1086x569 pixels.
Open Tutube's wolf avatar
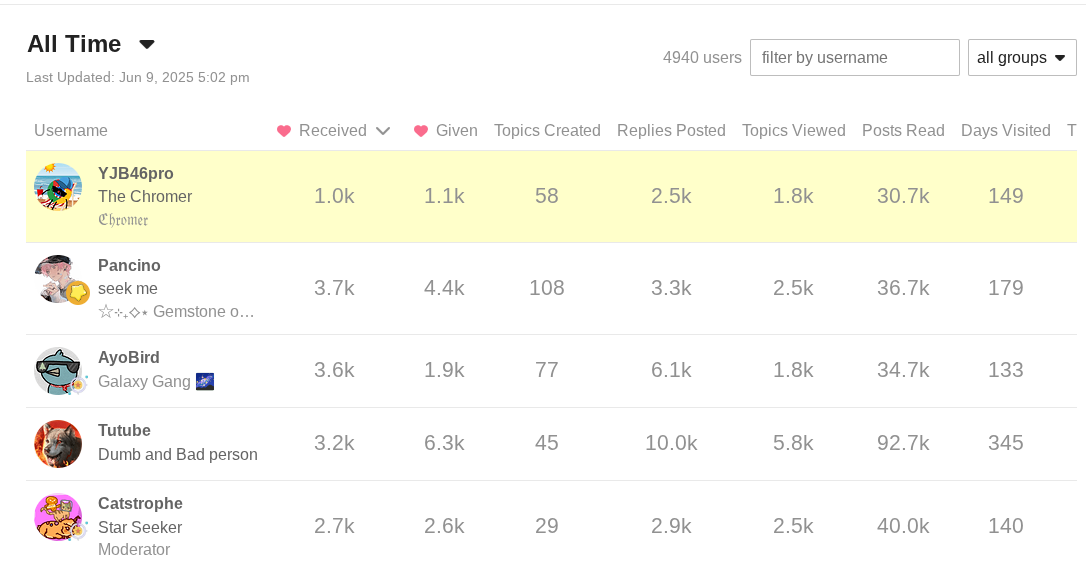tap(58, 444)
